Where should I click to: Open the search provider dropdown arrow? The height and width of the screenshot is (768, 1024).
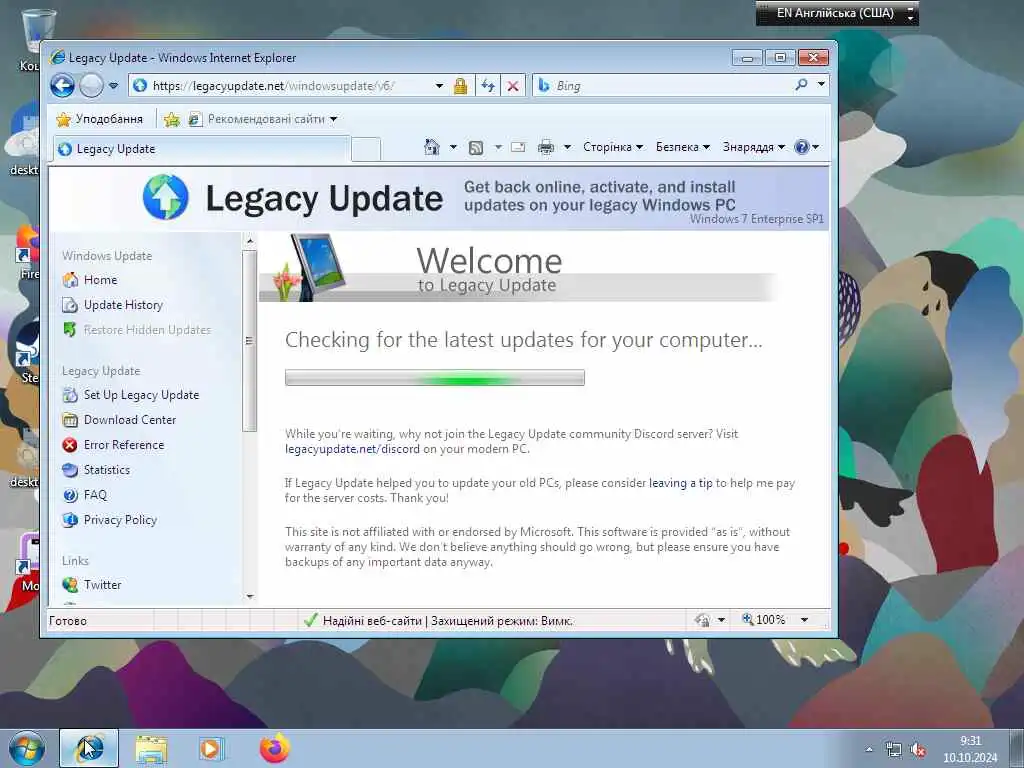(822, 84)
